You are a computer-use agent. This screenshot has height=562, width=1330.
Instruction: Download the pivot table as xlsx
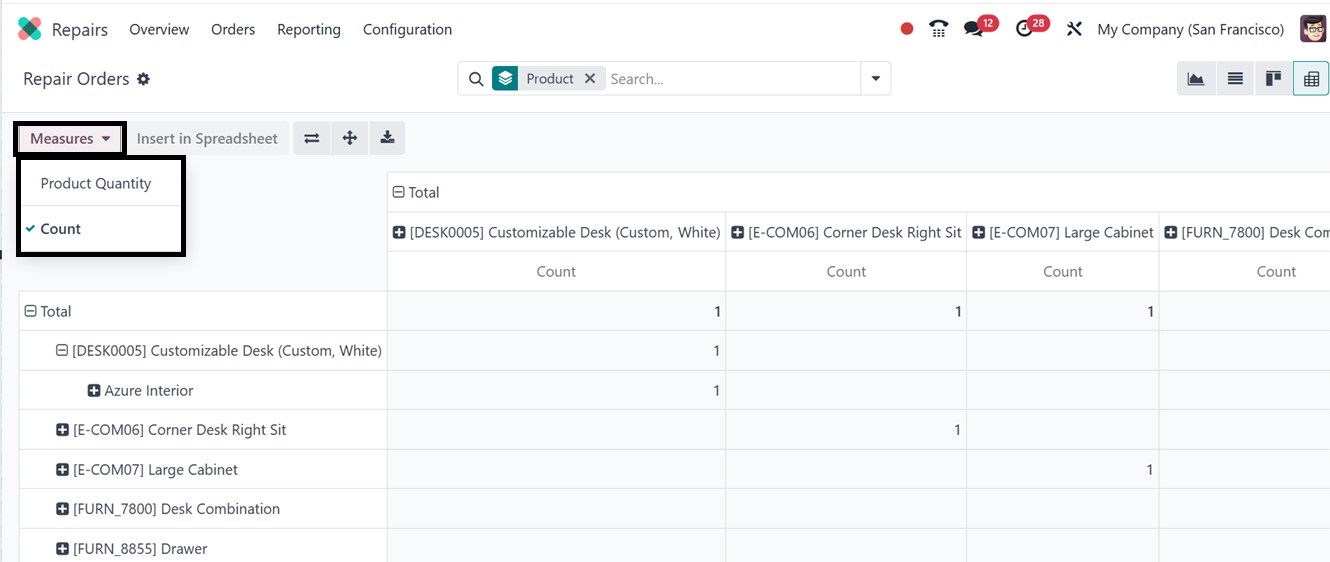click(x=387, y=139)
